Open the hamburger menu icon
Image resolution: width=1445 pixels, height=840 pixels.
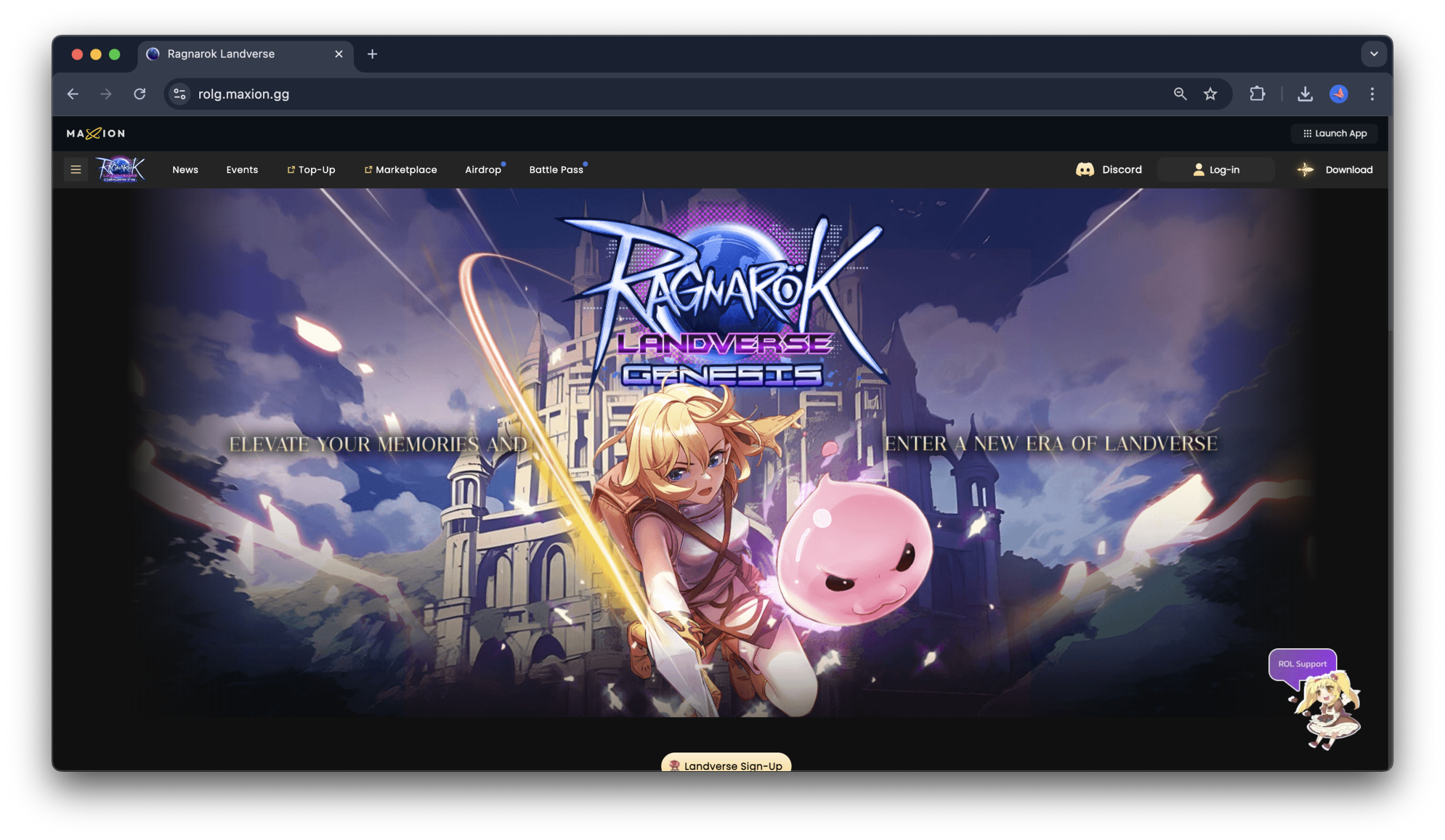(x=76, y=170)
